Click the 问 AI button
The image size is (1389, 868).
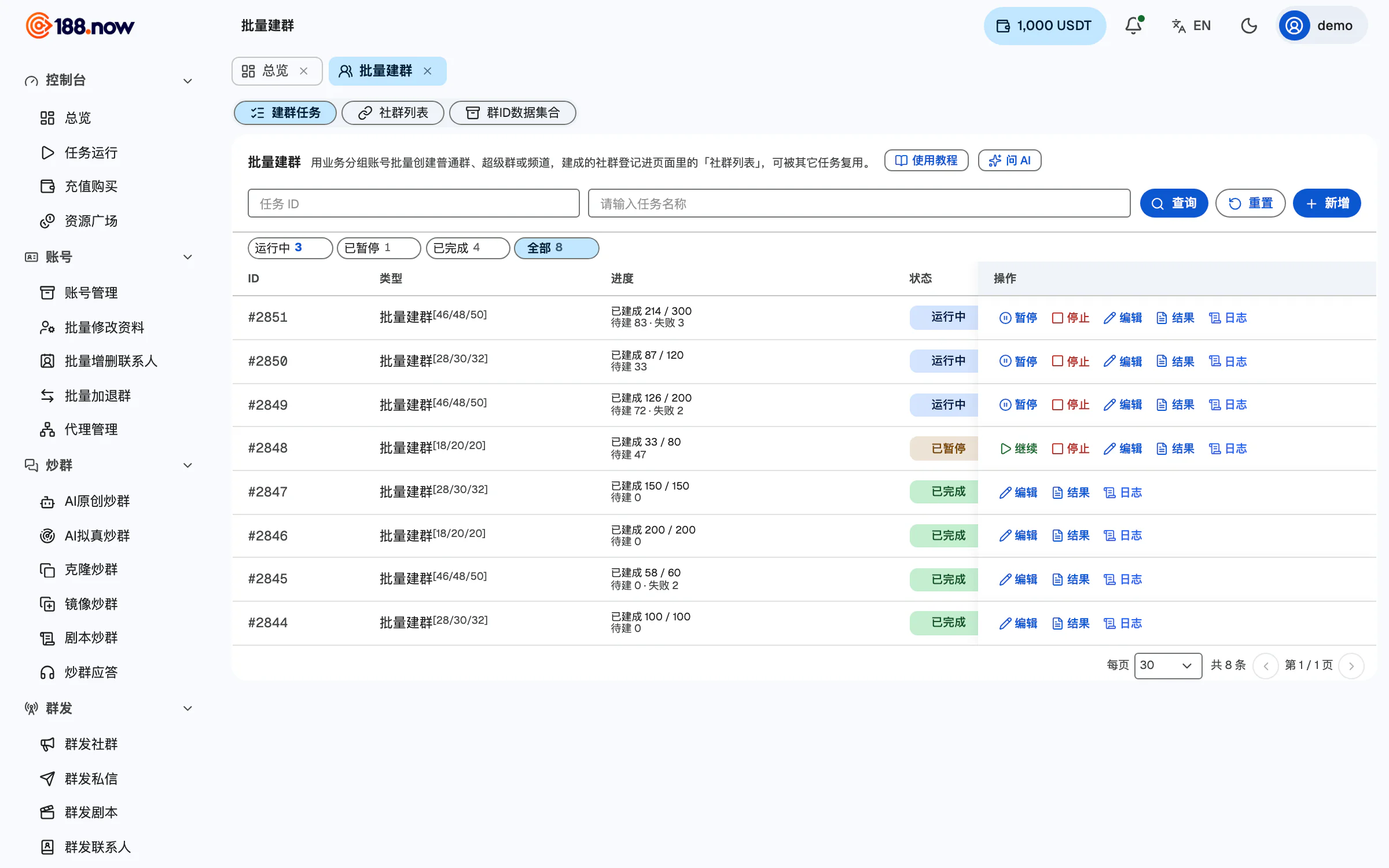(1009, 160)
